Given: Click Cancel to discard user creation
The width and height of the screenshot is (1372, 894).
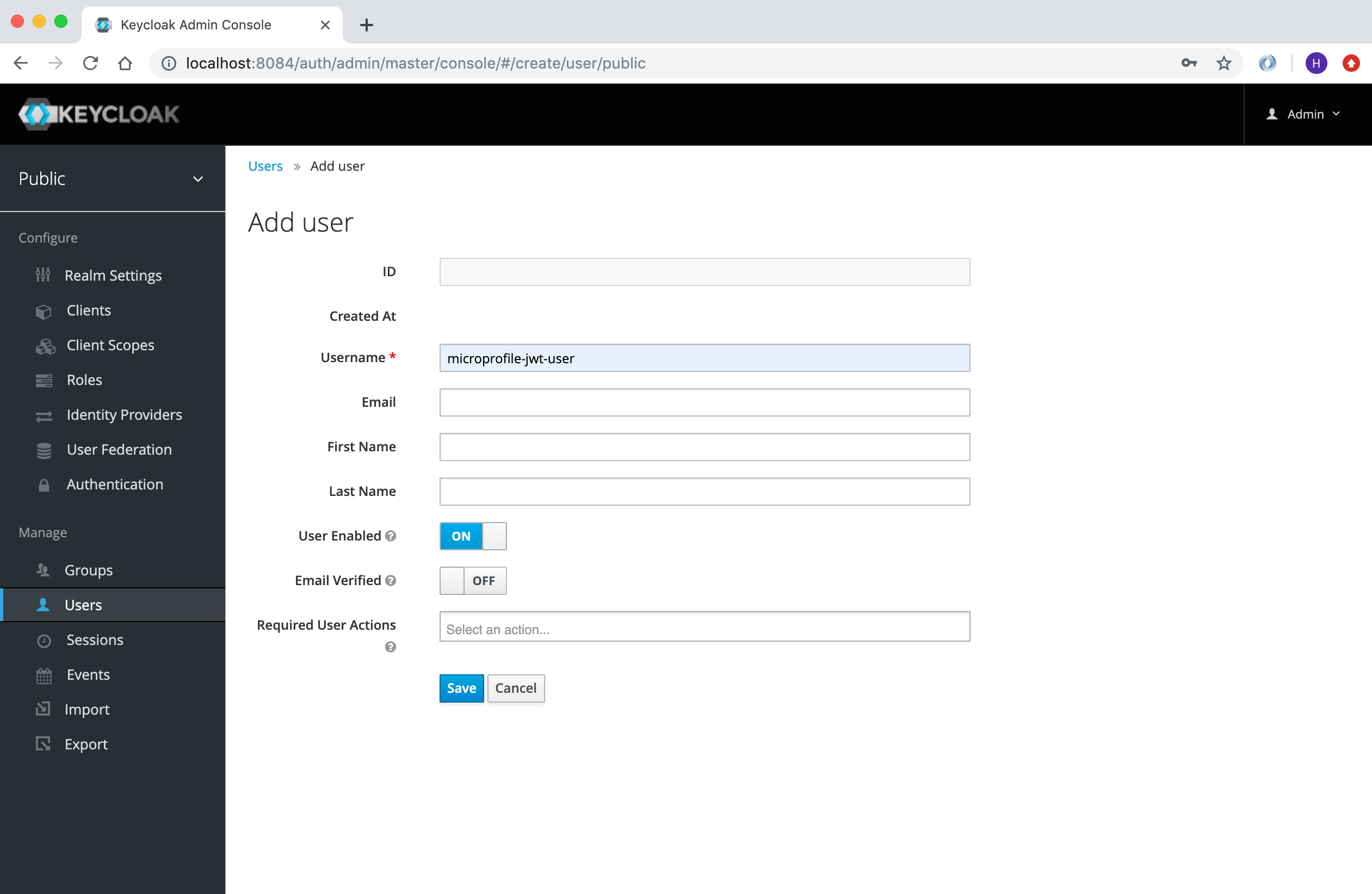Looking at the screenshot, I should 516,688.
